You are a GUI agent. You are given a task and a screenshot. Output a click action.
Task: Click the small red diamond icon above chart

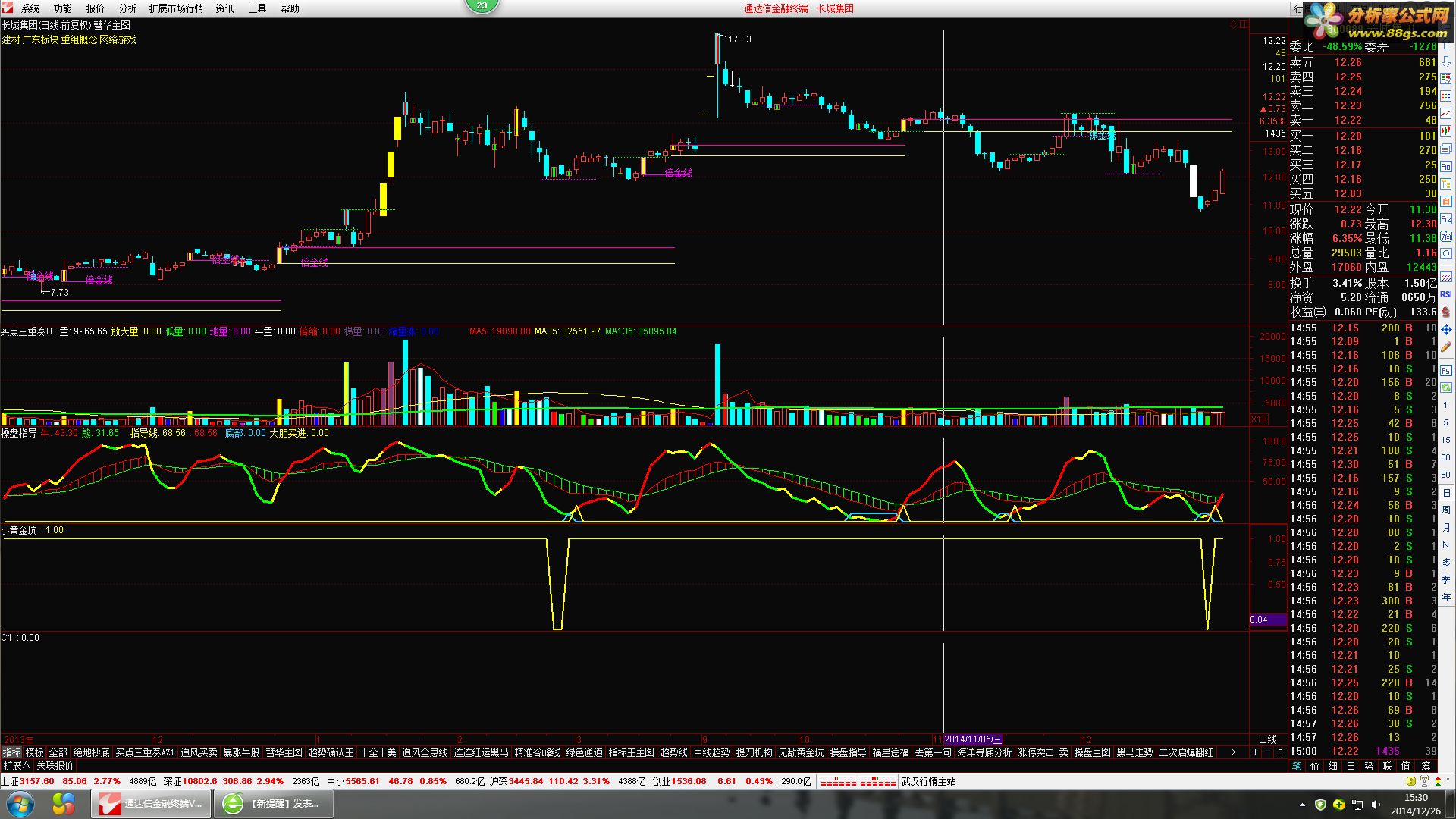(x=1234, y=24)
